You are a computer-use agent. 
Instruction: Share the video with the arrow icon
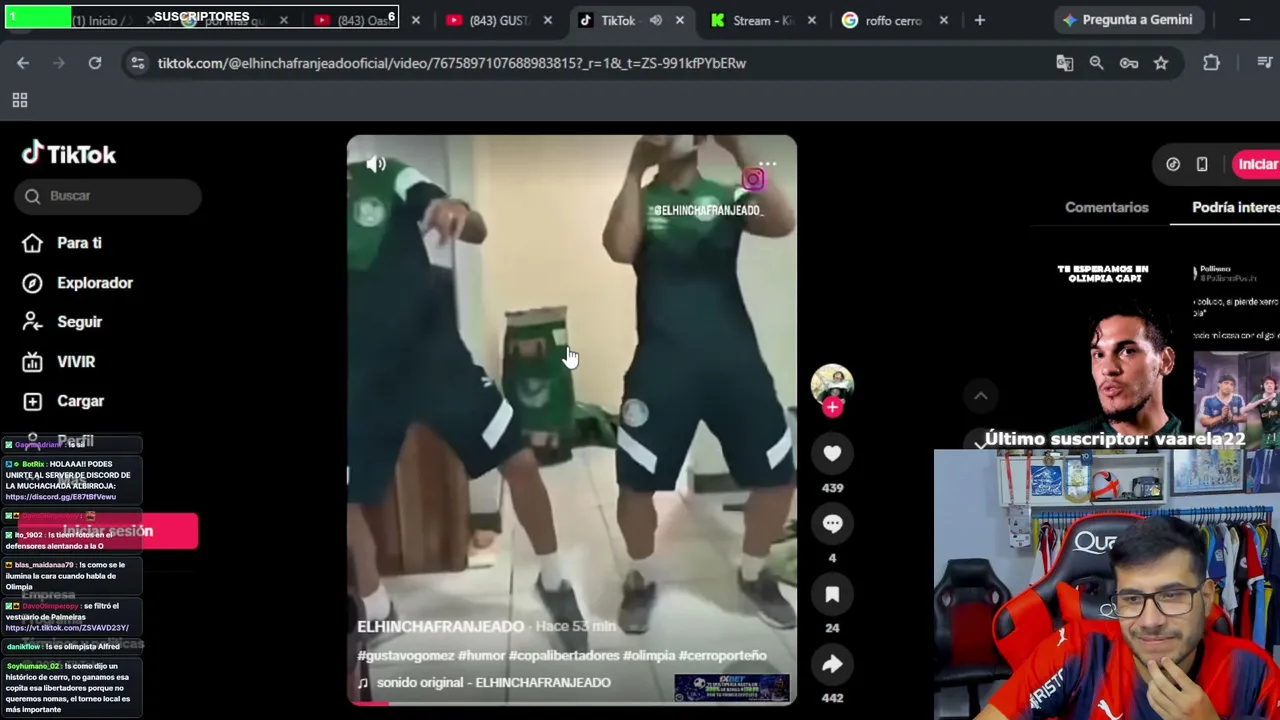pos(832,664)
